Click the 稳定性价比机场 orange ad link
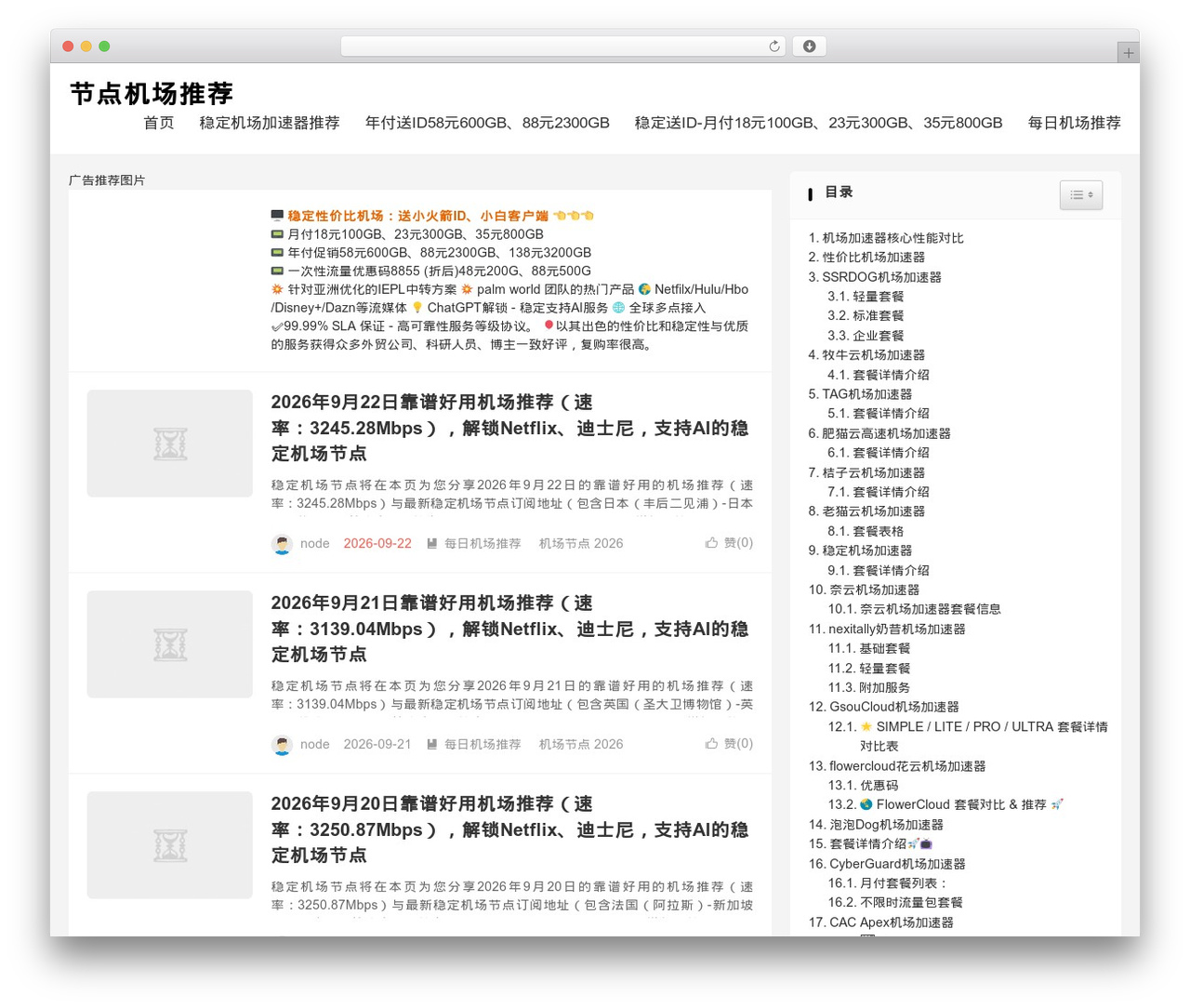This screenshot has width=1190, height=1008. pyautogui.click(x=417, y=216)
